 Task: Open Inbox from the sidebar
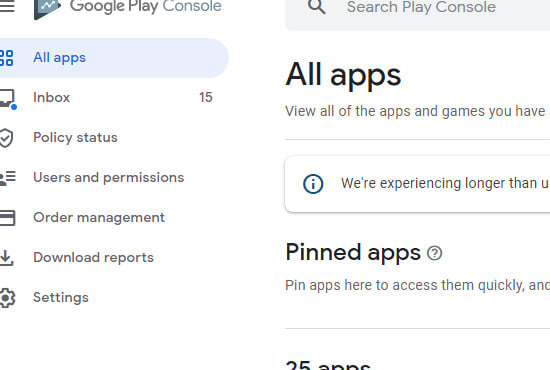52,97
